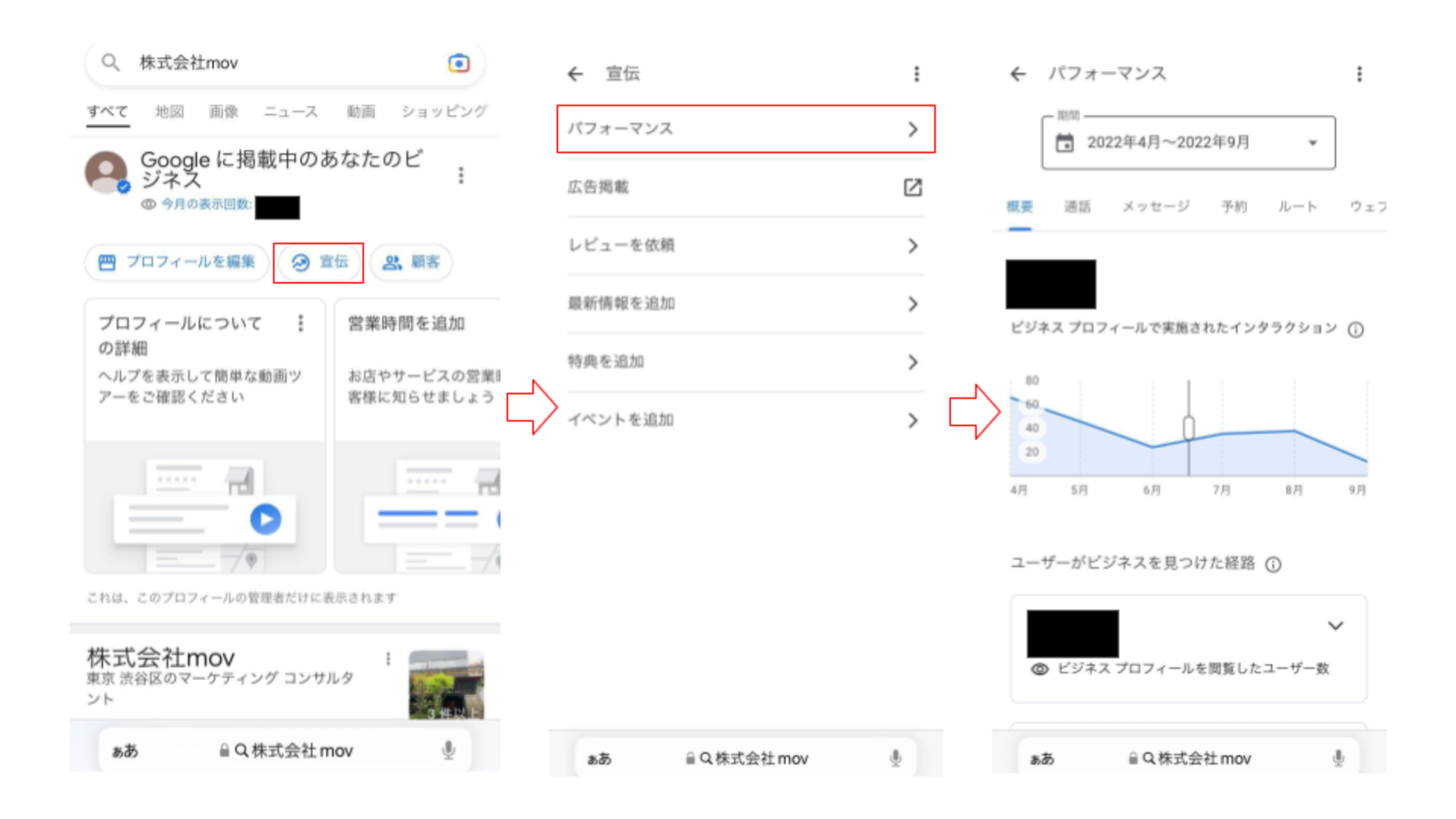The width and height of the screenshot is (1456, 819).
Task: Select the 概要 performance tab
Action: pos(1019,207)
